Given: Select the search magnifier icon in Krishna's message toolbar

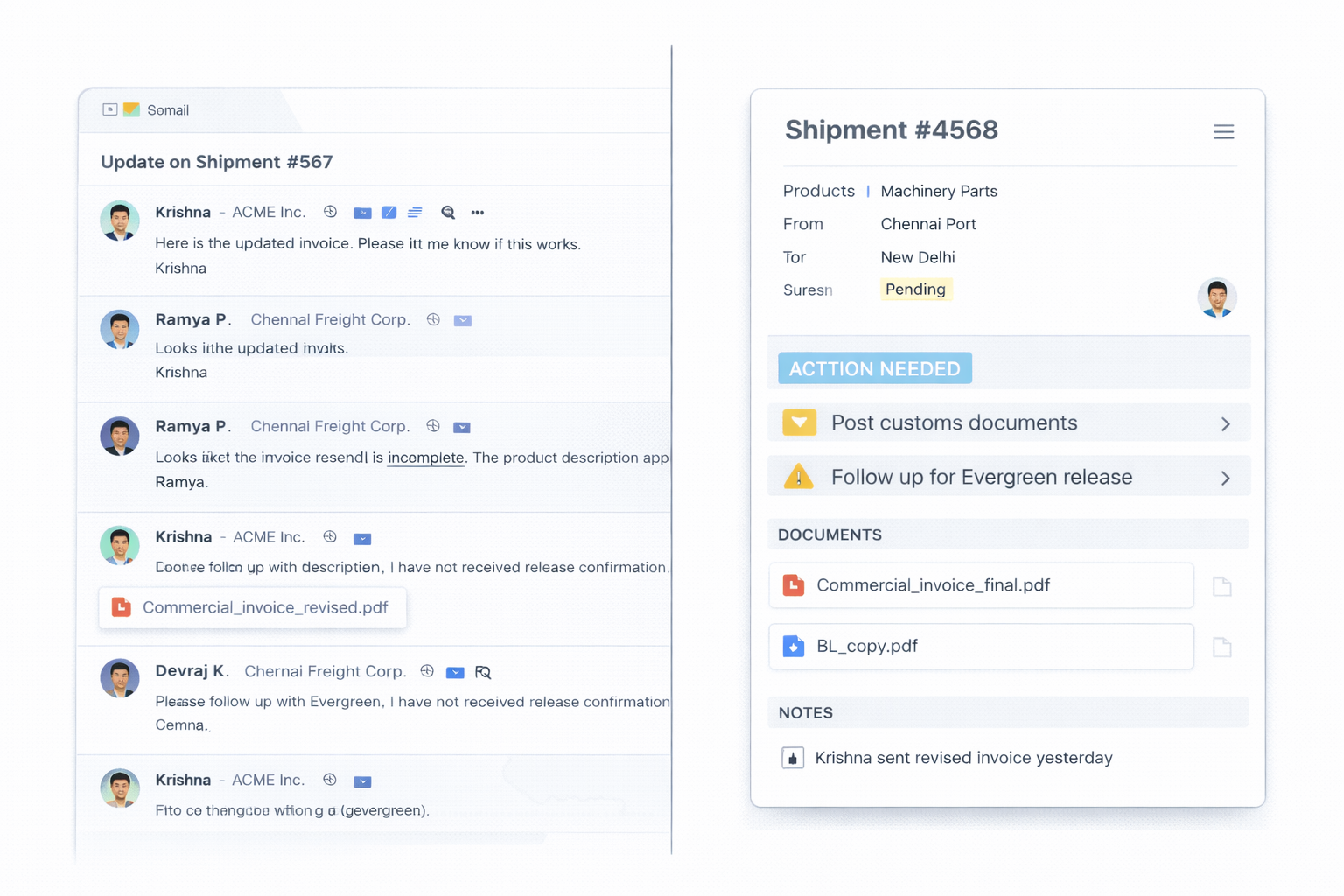Looking at the screenshot, I should [x=447, y=212].
